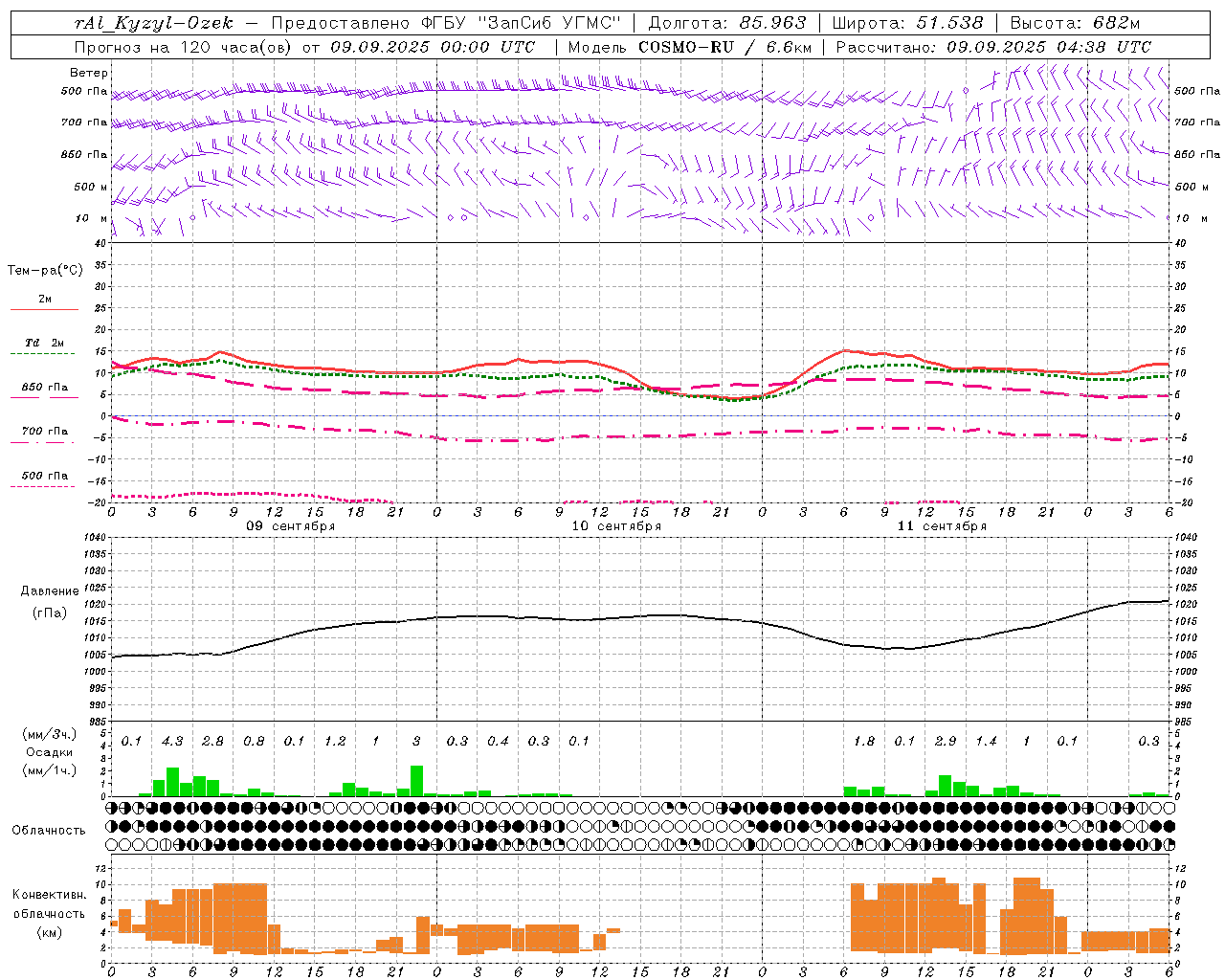The height and width of the screenshot is (980, 1225).
Task: Click the right-side 700 гПа wind level label
Action: tap(1197, 122)
